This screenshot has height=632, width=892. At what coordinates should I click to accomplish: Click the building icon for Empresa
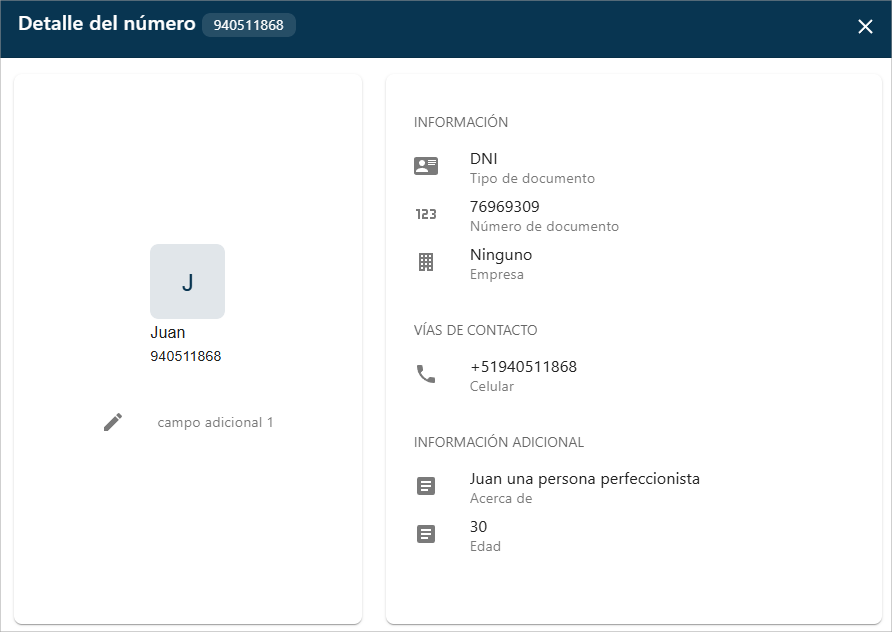[x=426, y=263]
